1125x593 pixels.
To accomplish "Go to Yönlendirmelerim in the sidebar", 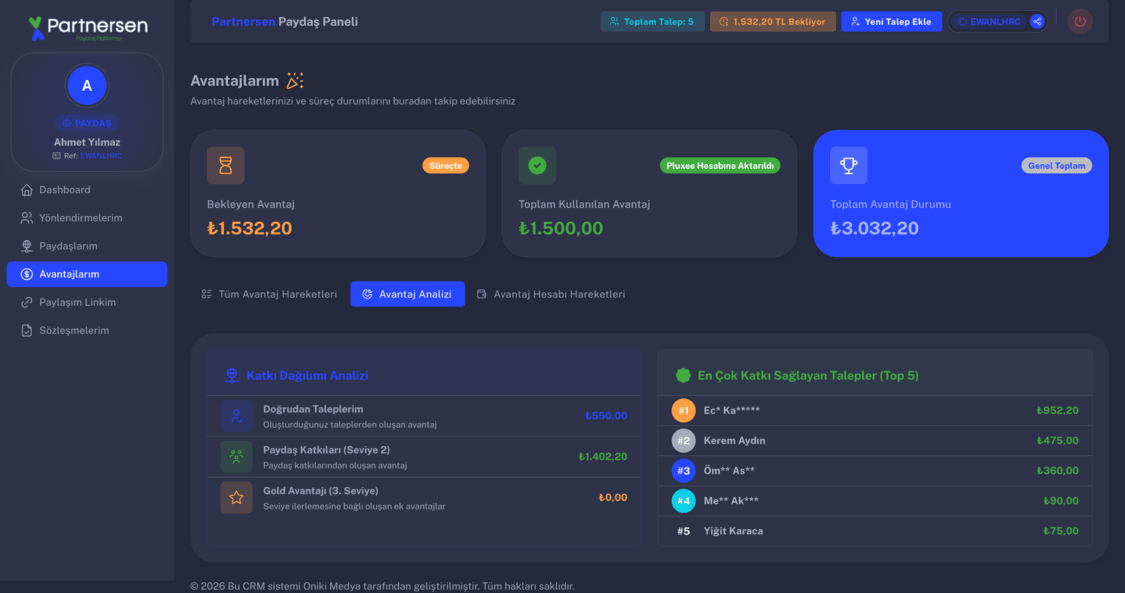I will click(x=87, y=218).
